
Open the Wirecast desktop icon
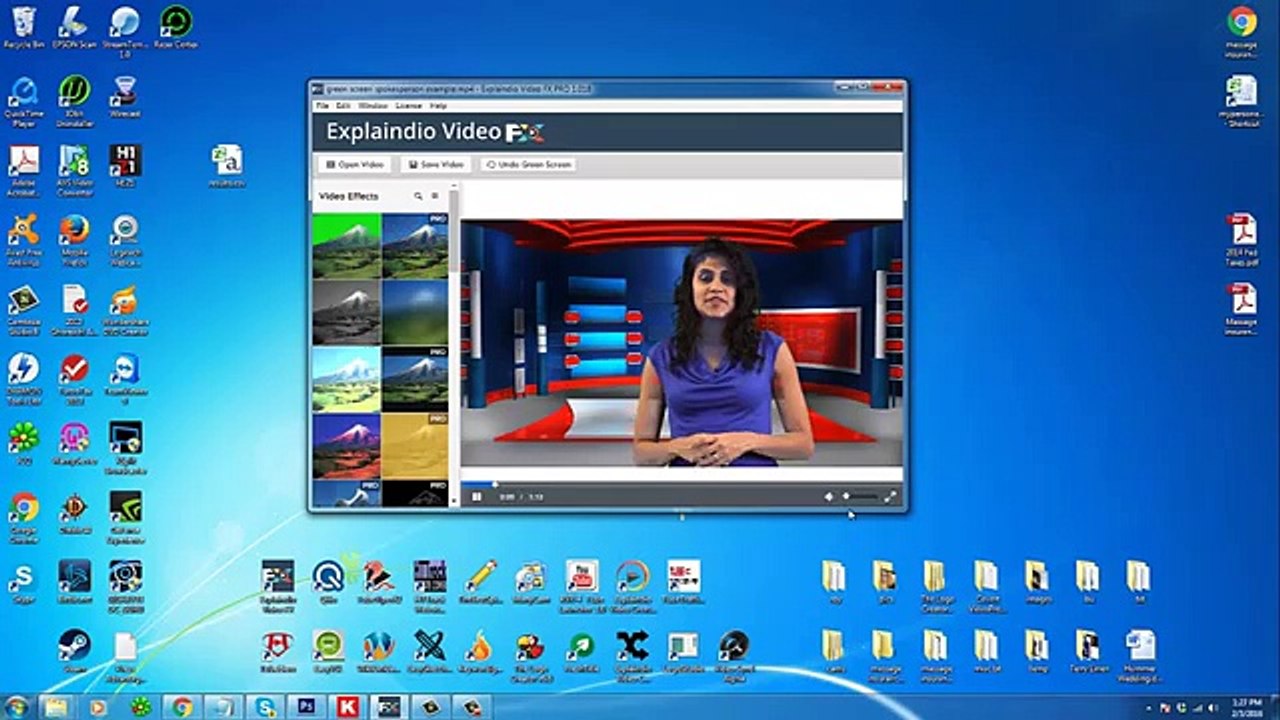click(x=125, y=96)
